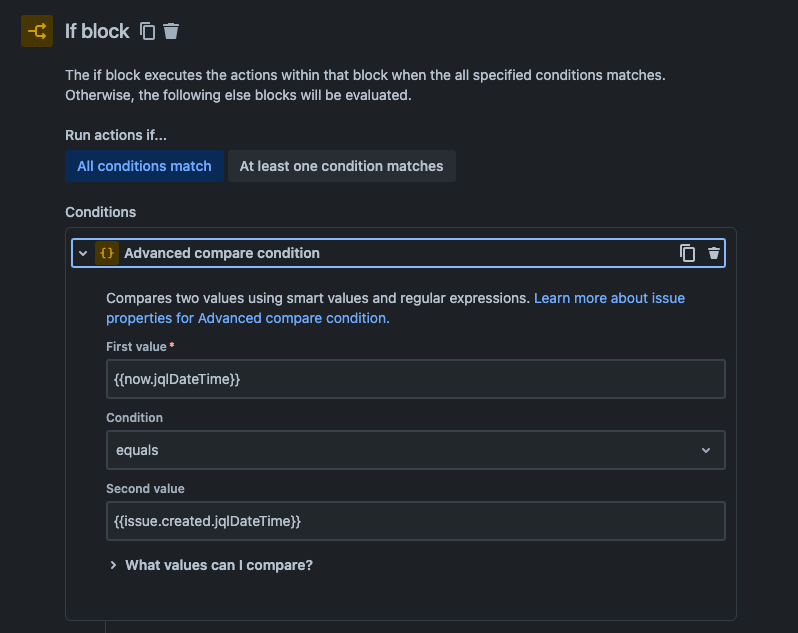Click the If block description paragraph
The height and width of the screenshot is (633, 798).
point(365,85)
